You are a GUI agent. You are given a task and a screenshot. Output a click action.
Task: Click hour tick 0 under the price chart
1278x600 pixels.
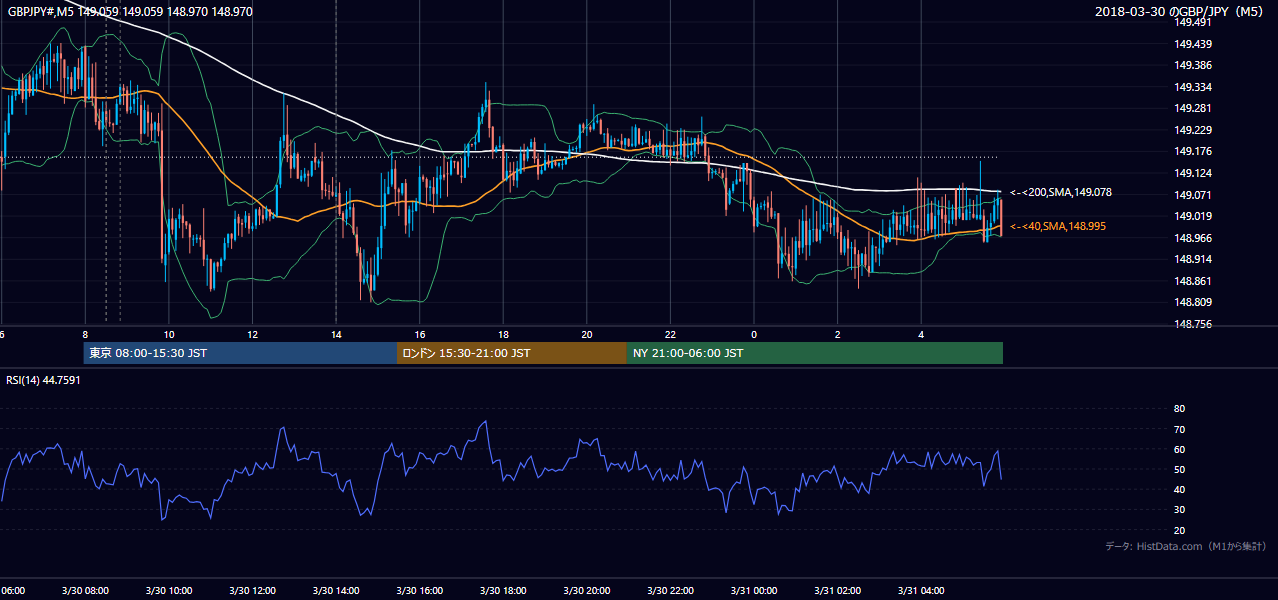754,335
